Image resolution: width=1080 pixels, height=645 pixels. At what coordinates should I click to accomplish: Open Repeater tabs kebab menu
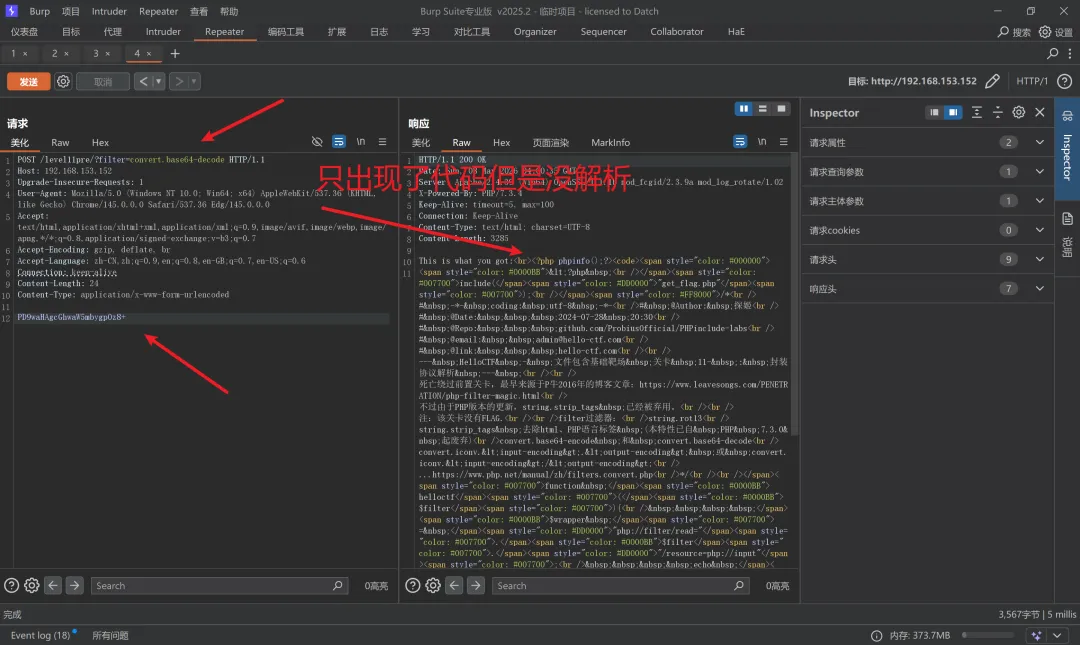(1070, 53)
